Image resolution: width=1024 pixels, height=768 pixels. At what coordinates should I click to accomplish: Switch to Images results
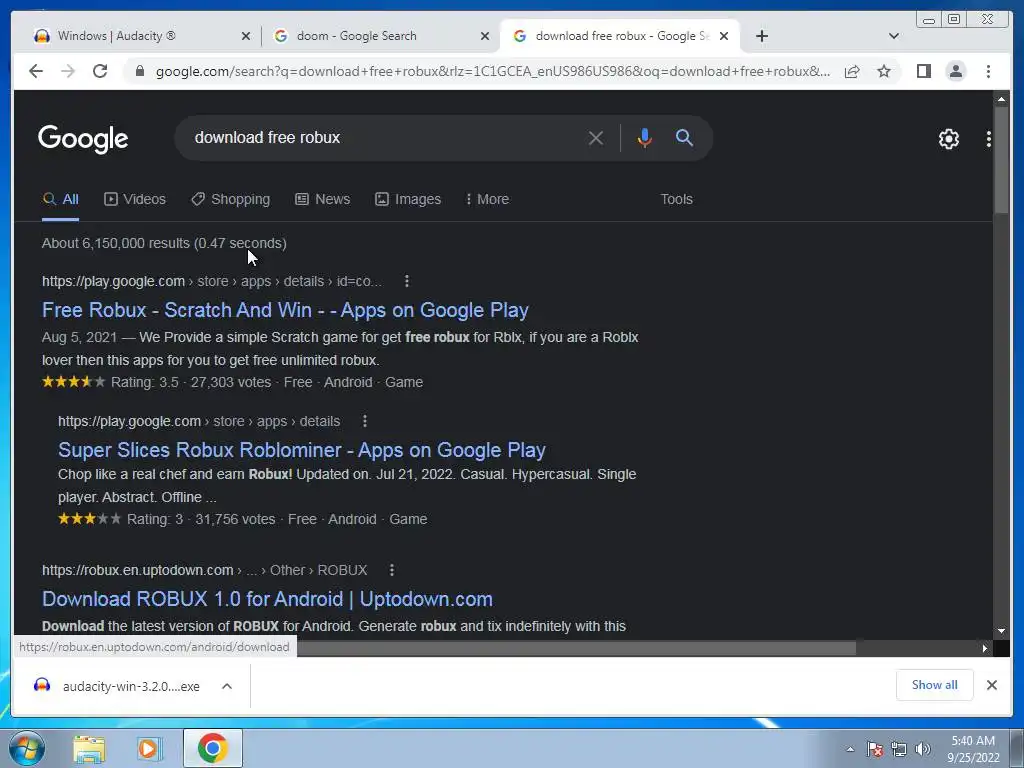408,199
